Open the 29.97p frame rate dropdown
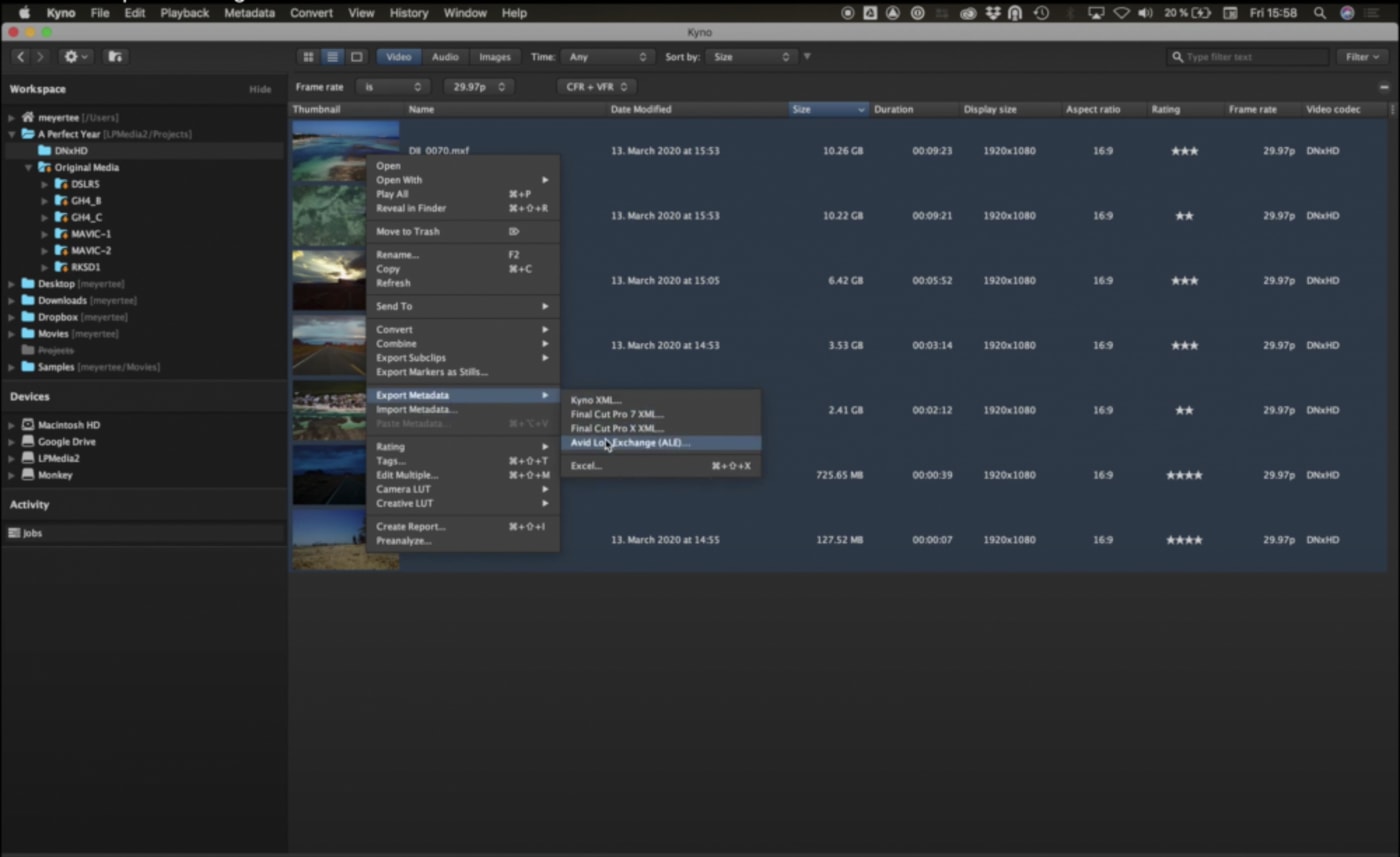 [x=479, y=87]
